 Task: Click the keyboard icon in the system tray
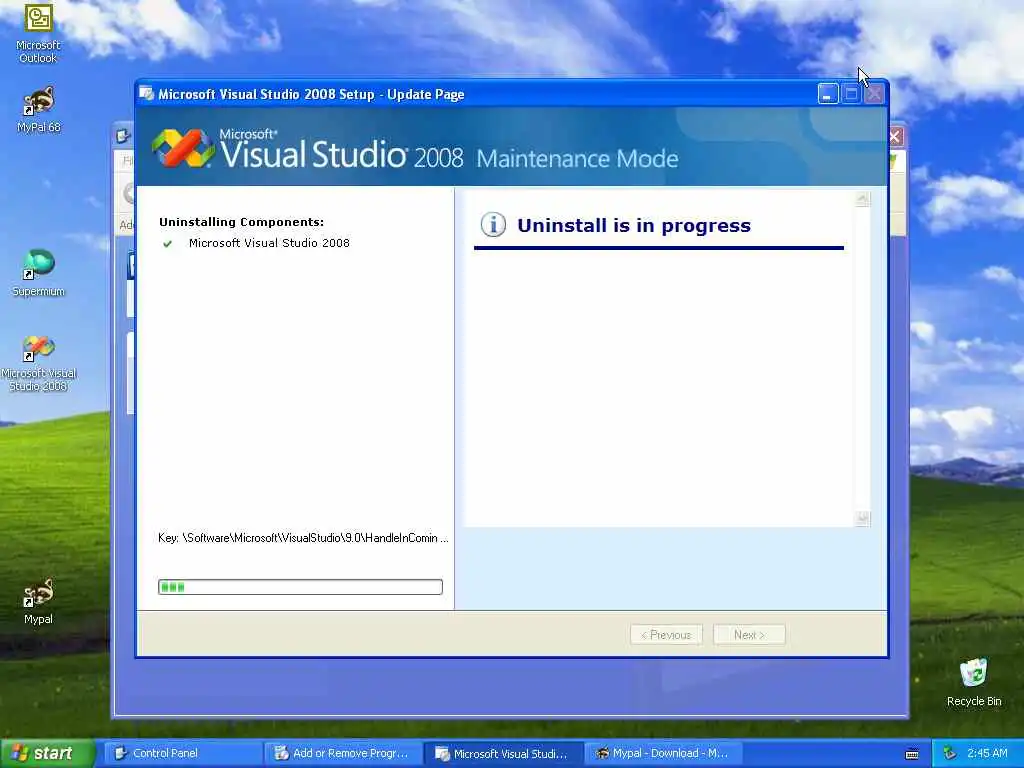(x=912, y=754)
